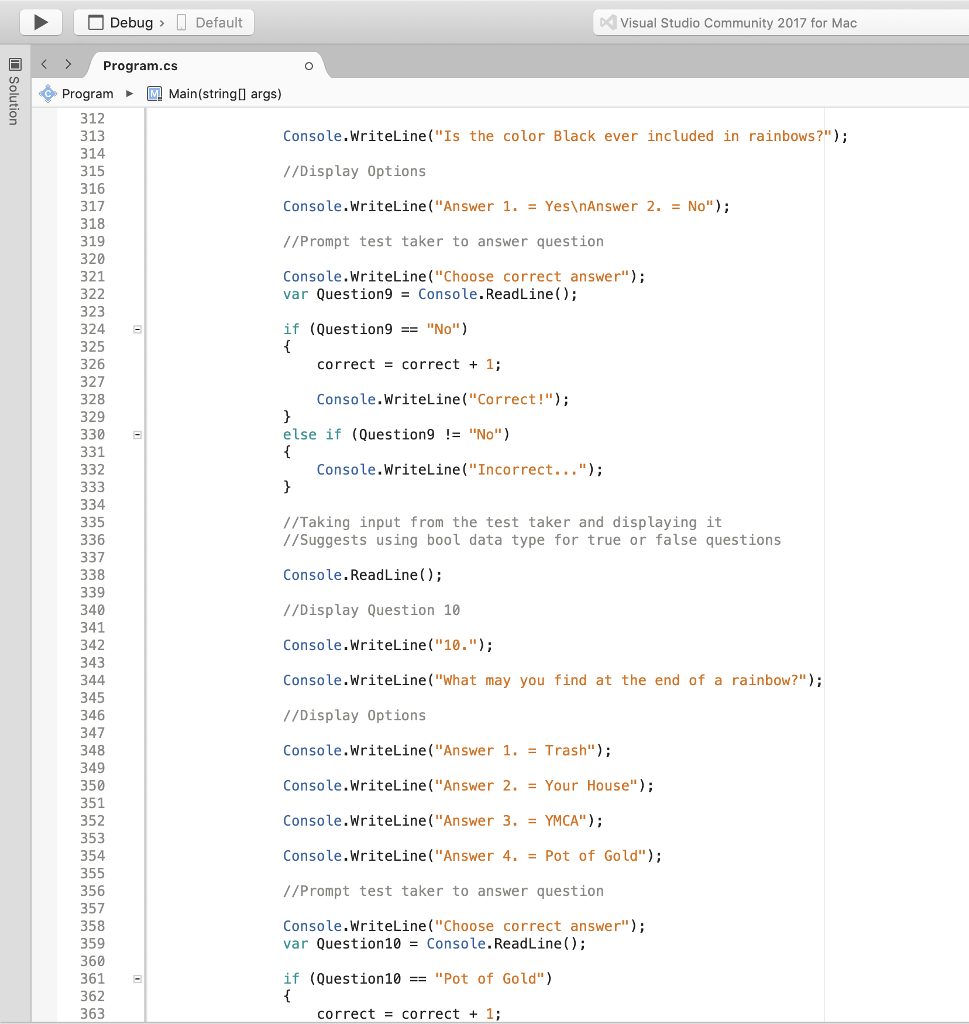Click the Run (play) button

coord(39,22)
